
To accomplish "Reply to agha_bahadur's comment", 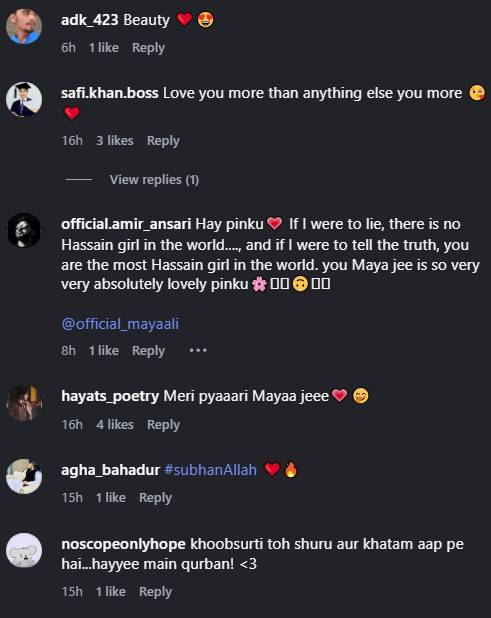I will pos(155,498).
